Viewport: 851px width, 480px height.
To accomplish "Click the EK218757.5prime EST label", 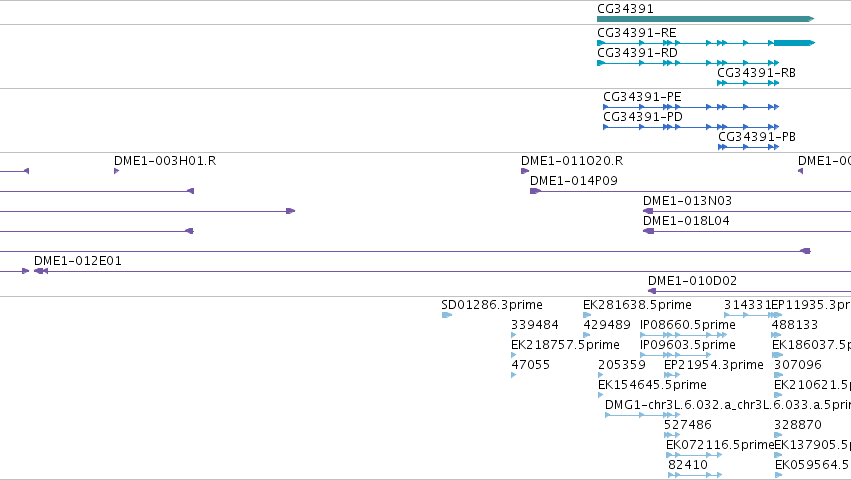I will click(x=565, y=345).
